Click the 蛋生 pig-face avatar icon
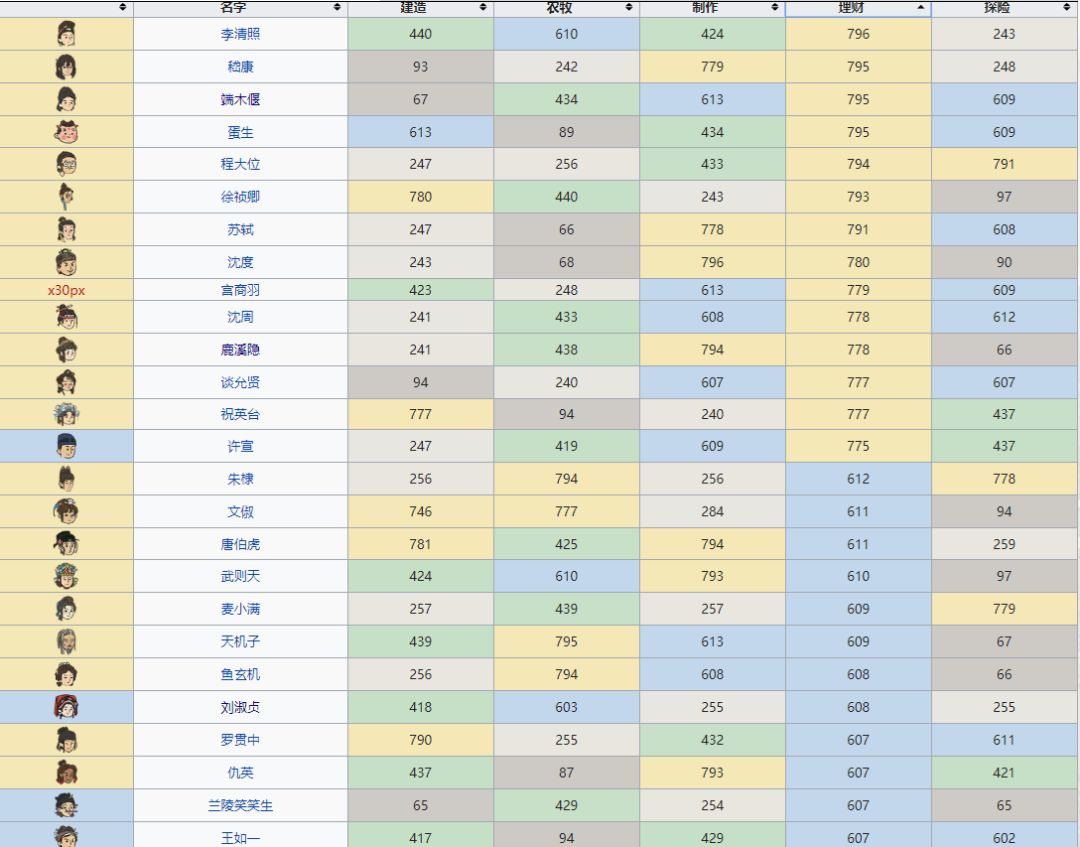This screenshot has width=1080, height=847. 67,132
